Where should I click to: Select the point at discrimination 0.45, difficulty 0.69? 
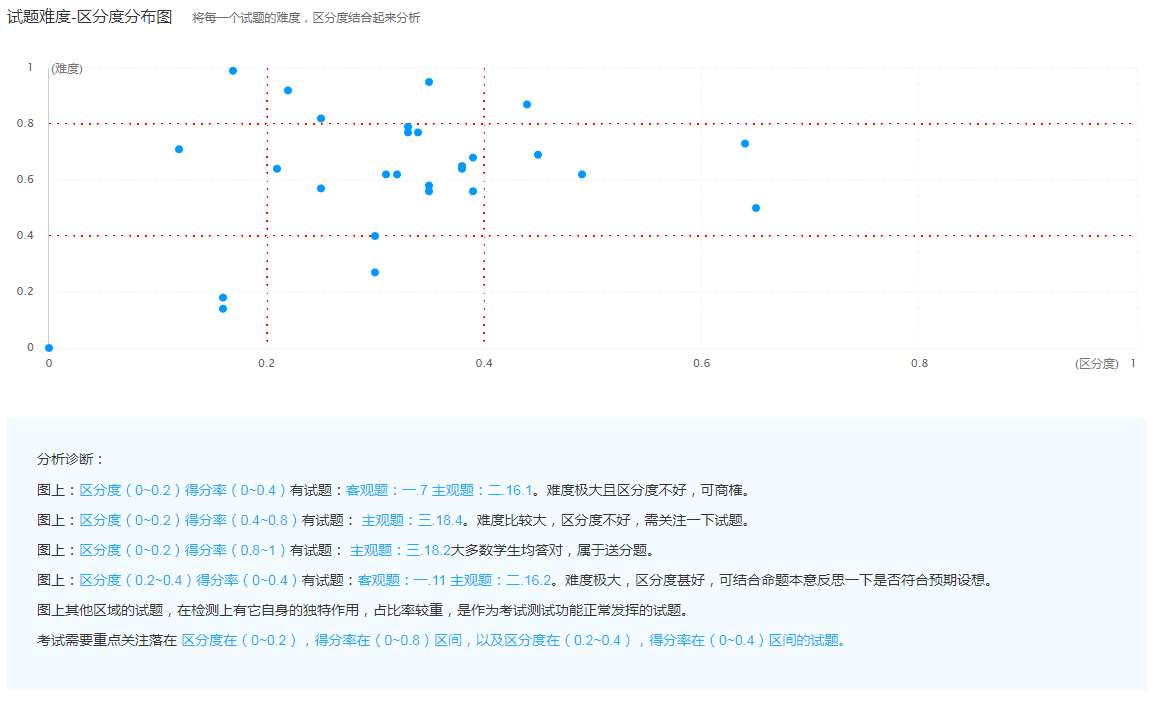tap(538, 155)
